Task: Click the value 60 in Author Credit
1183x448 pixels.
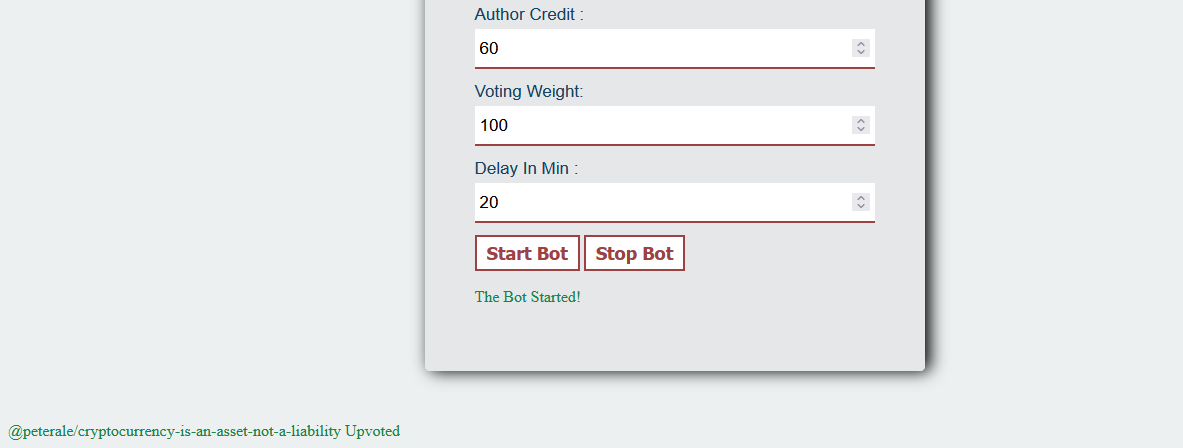Action: point(489,48)
